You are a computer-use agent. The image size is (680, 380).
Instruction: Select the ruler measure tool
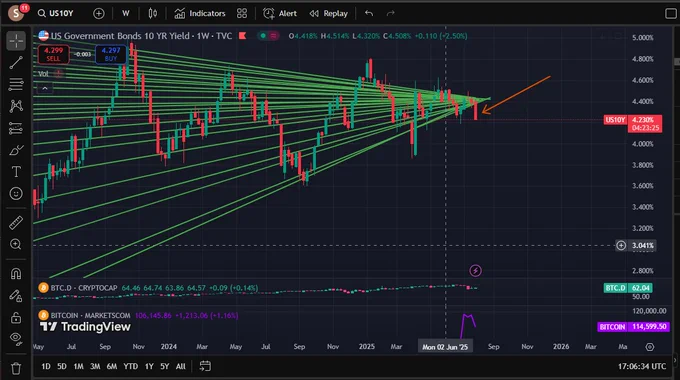point(16,223)
